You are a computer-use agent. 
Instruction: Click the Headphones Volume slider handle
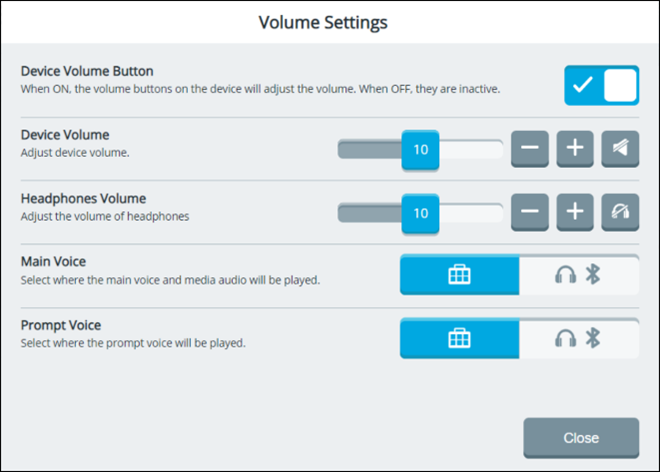click(420, 213)
